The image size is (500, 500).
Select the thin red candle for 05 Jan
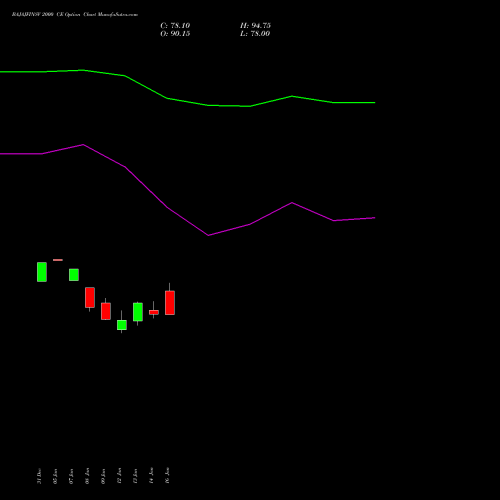[58, 260]
